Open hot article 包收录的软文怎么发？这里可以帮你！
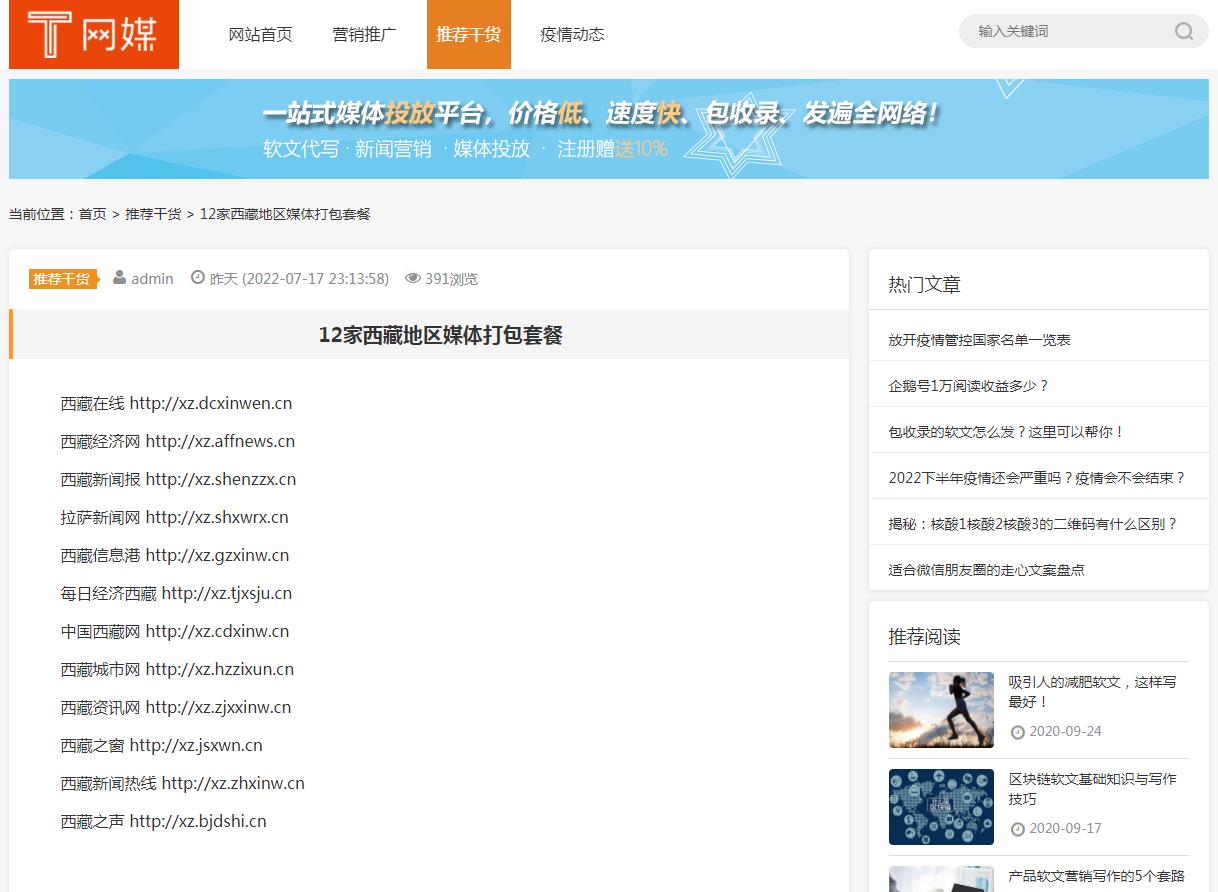 pos(1007,432)
